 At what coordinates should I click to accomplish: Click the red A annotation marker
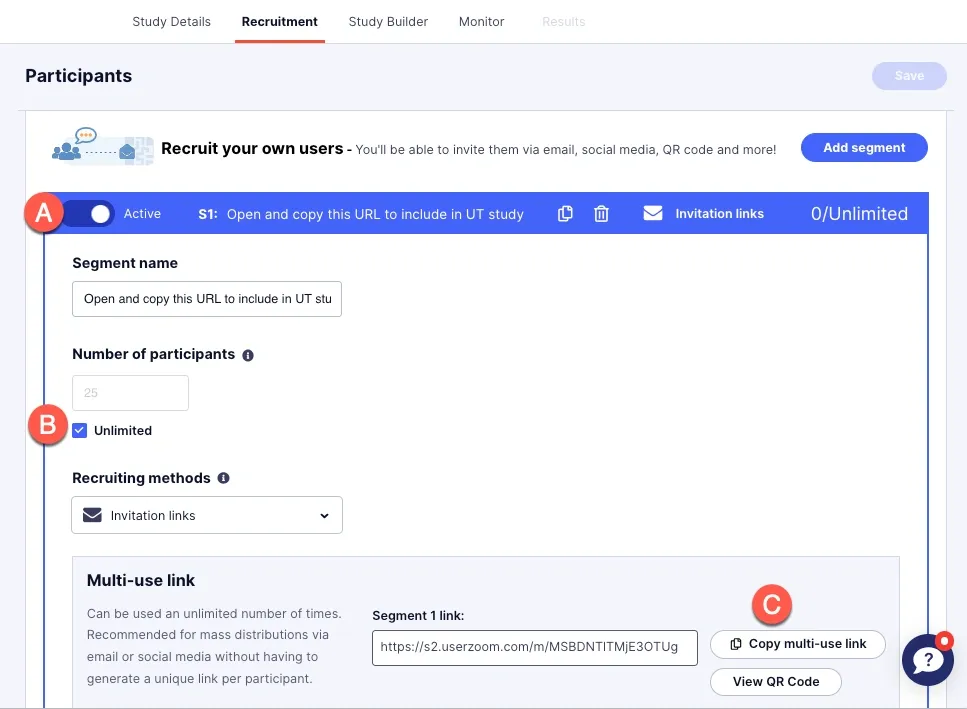(x=44, y=214)
